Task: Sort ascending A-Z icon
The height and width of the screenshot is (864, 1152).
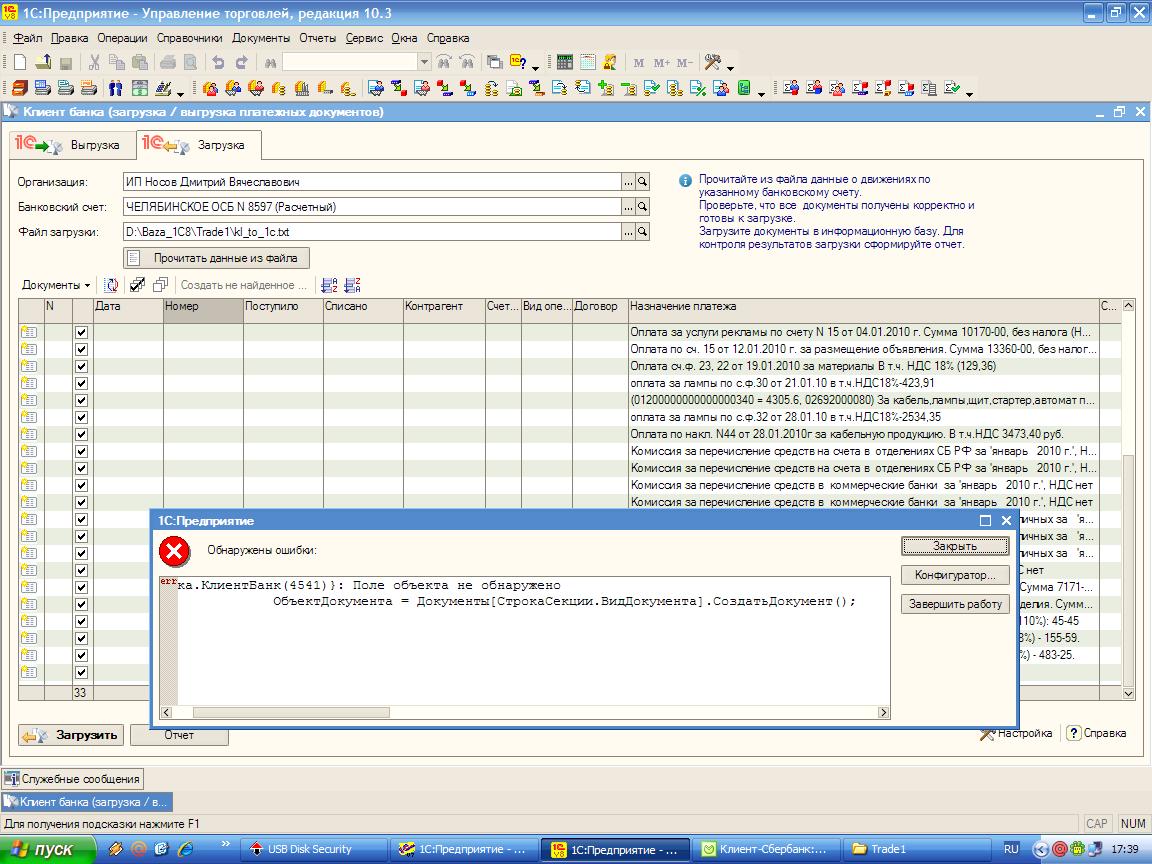Action: pyautogui.click(x=330, y=285)
